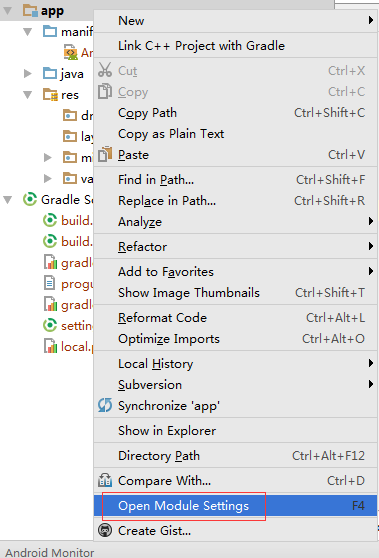Click the app module folder icon

click(x=30, y=11)
